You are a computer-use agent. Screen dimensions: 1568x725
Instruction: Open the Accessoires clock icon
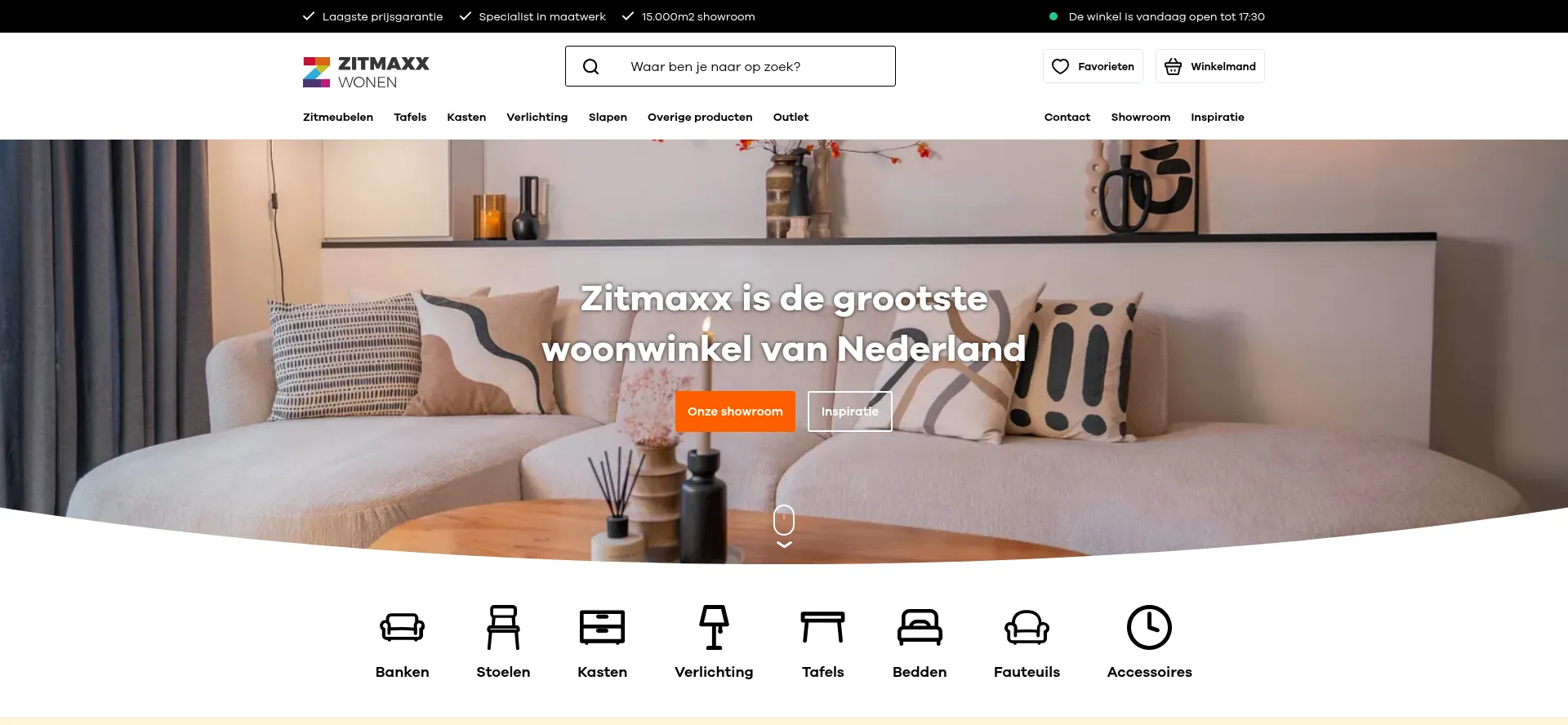pyautogui.click(x=1149, y=627)
